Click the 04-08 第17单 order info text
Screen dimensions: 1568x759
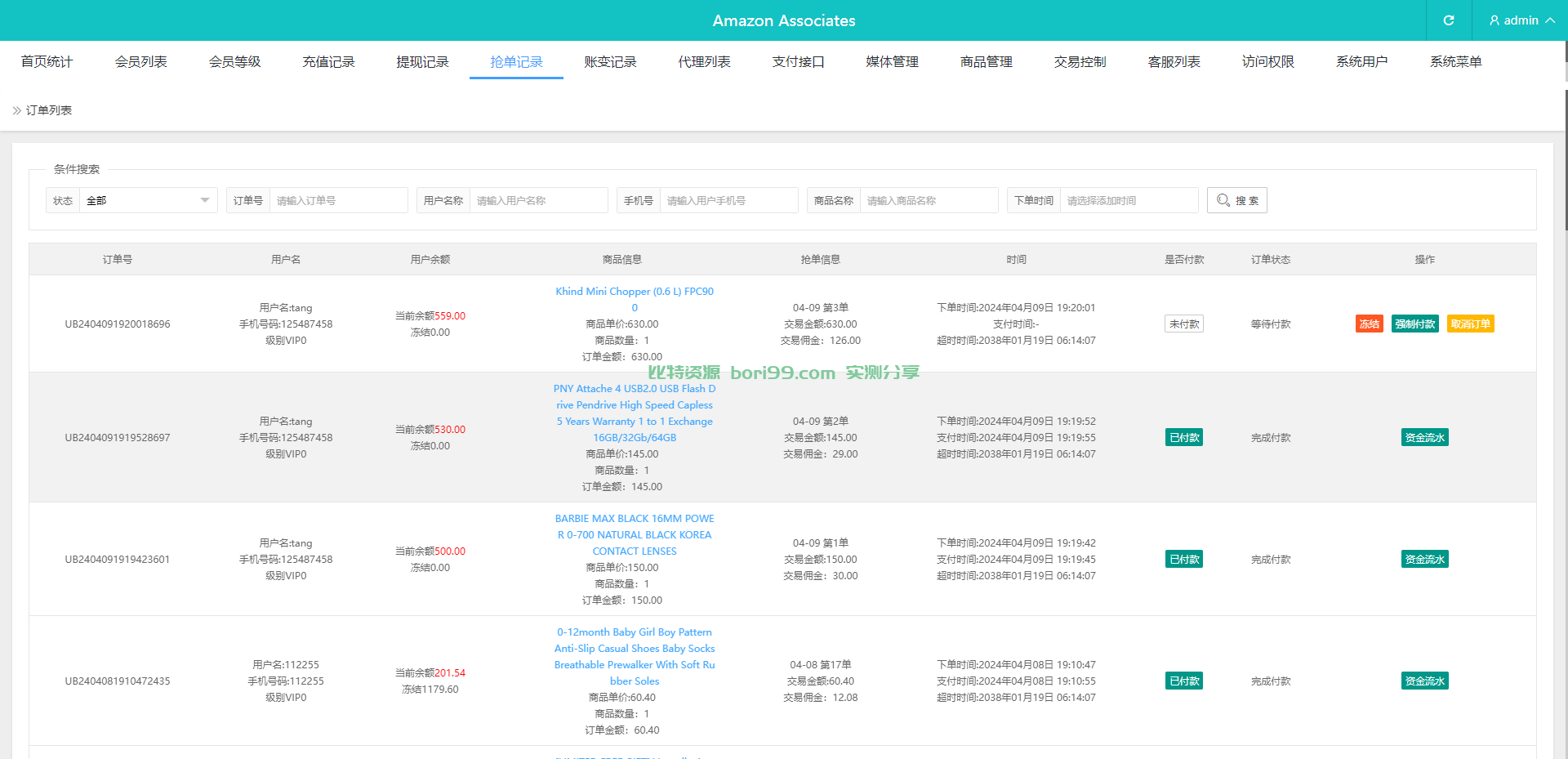pyautogui.click(x=821, y=665)
